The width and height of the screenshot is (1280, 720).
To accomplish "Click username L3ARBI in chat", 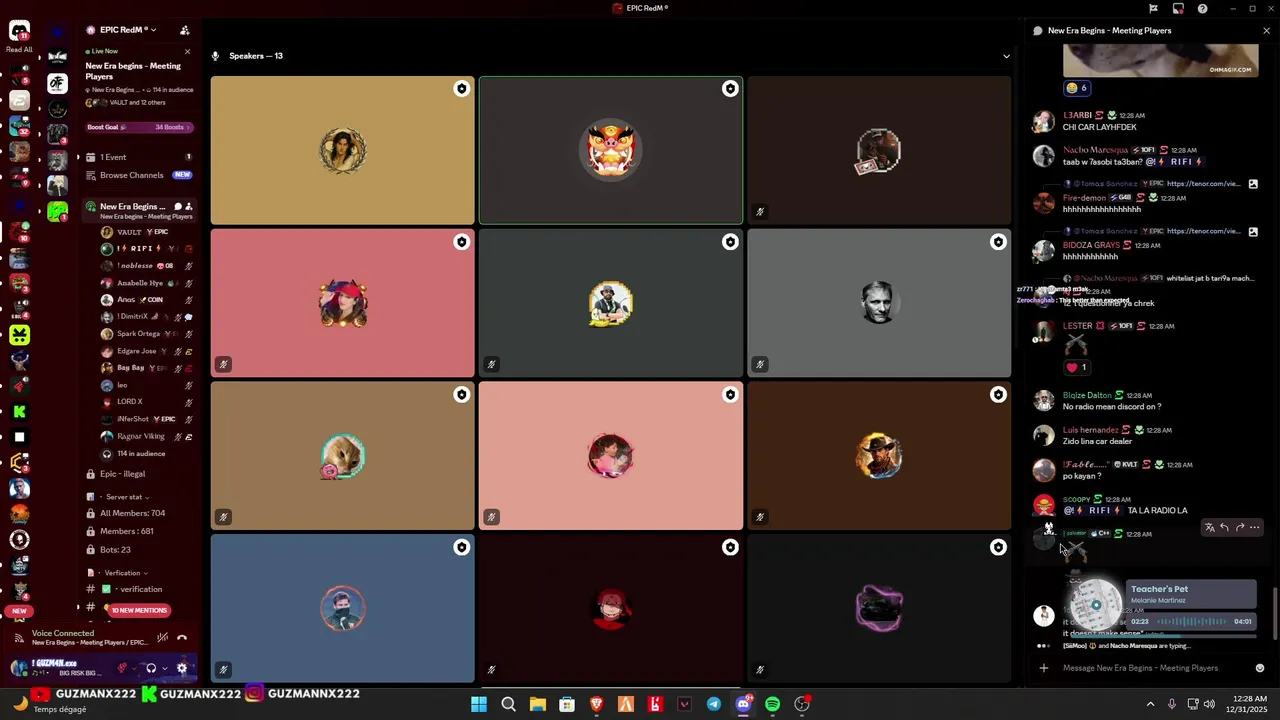I will click(1078, 115).
